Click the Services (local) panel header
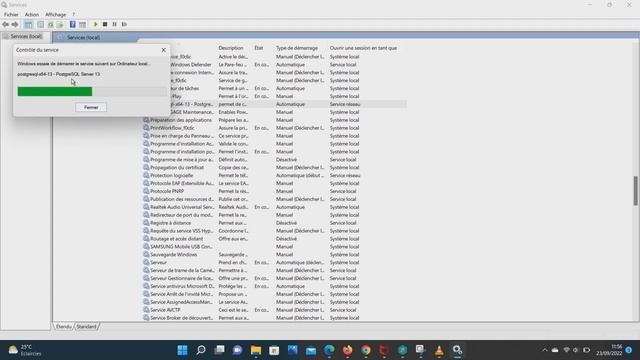This screenshot has width=640, height=360. (x=83, y=37)
